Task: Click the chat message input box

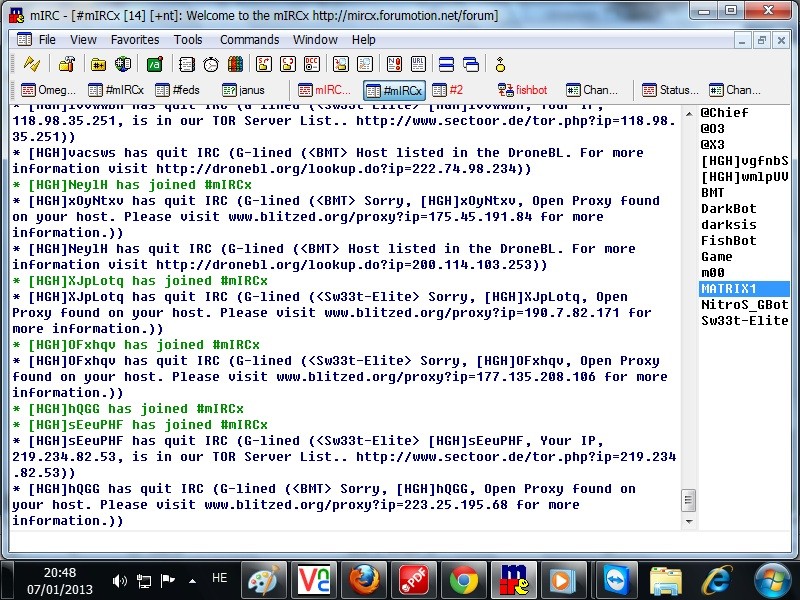Action: (399, 542)
